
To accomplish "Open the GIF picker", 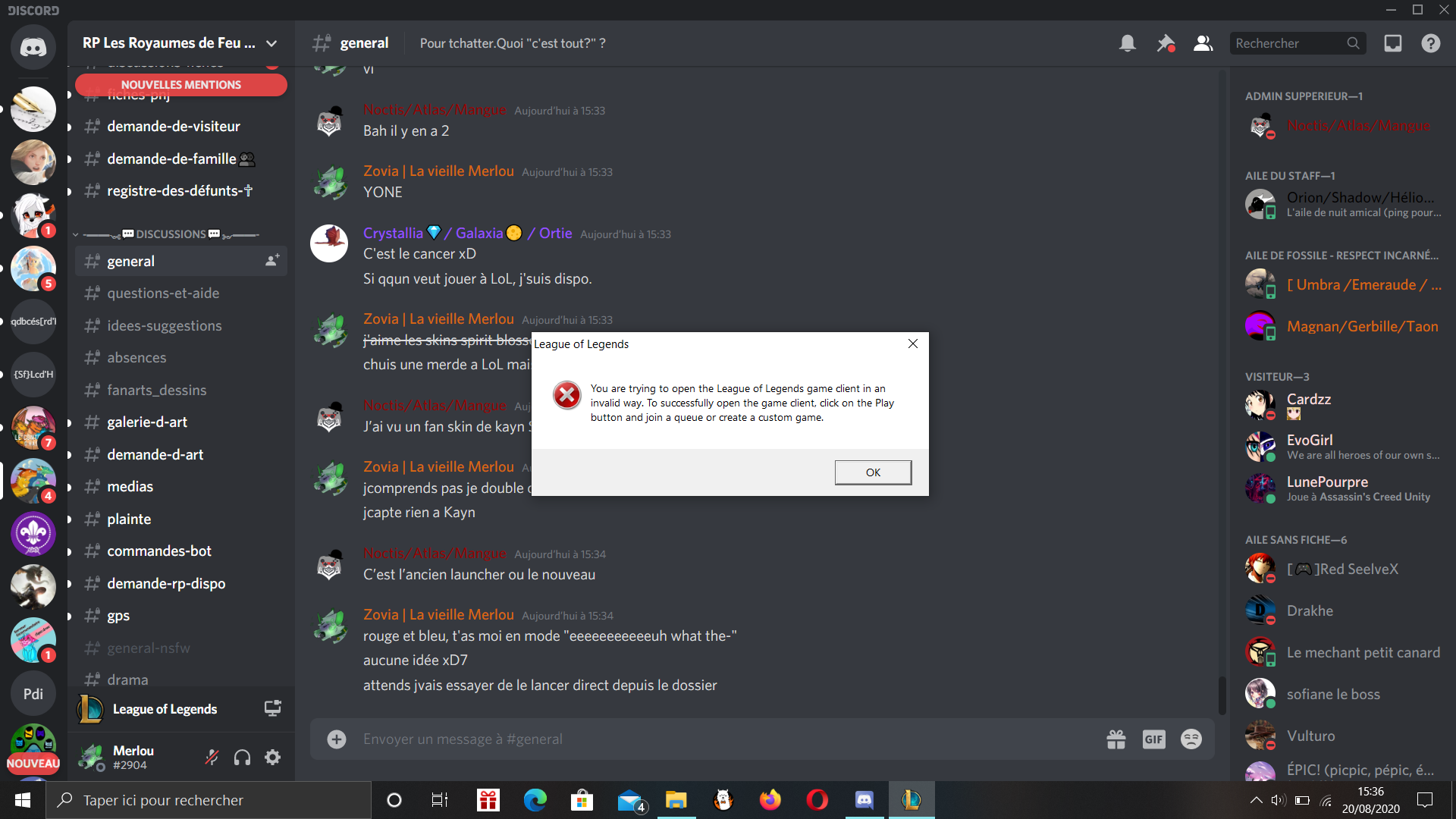I will [x=1153, y=739].
